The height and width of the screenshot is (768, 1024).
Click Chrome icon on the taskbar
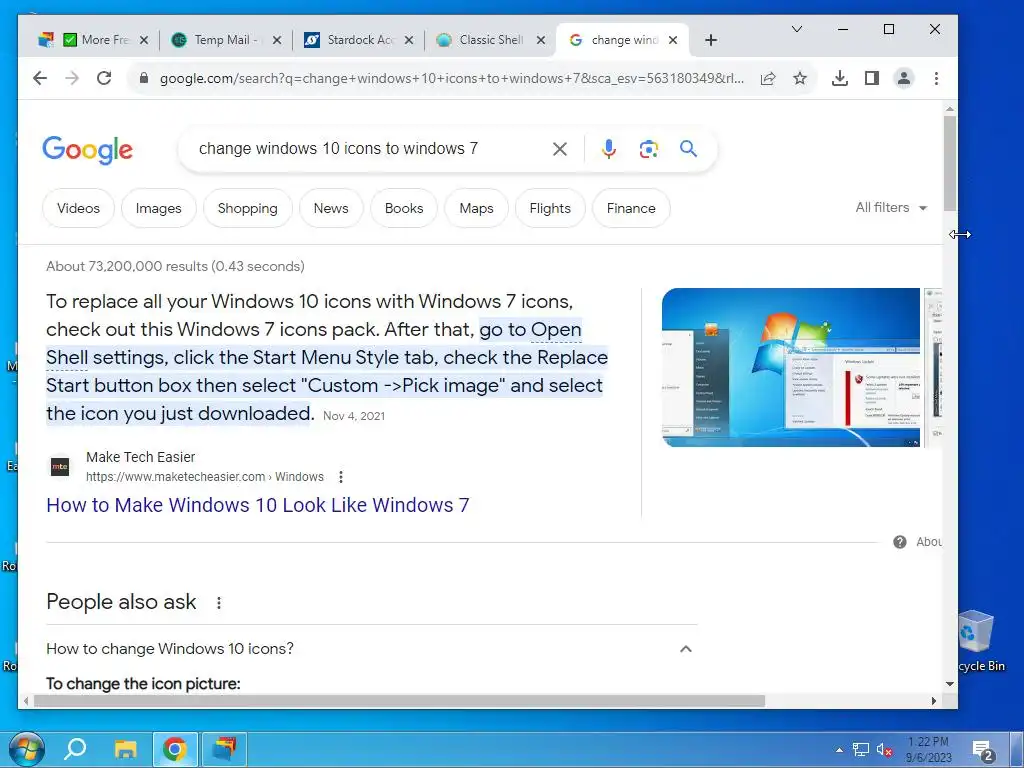(175, 748)
